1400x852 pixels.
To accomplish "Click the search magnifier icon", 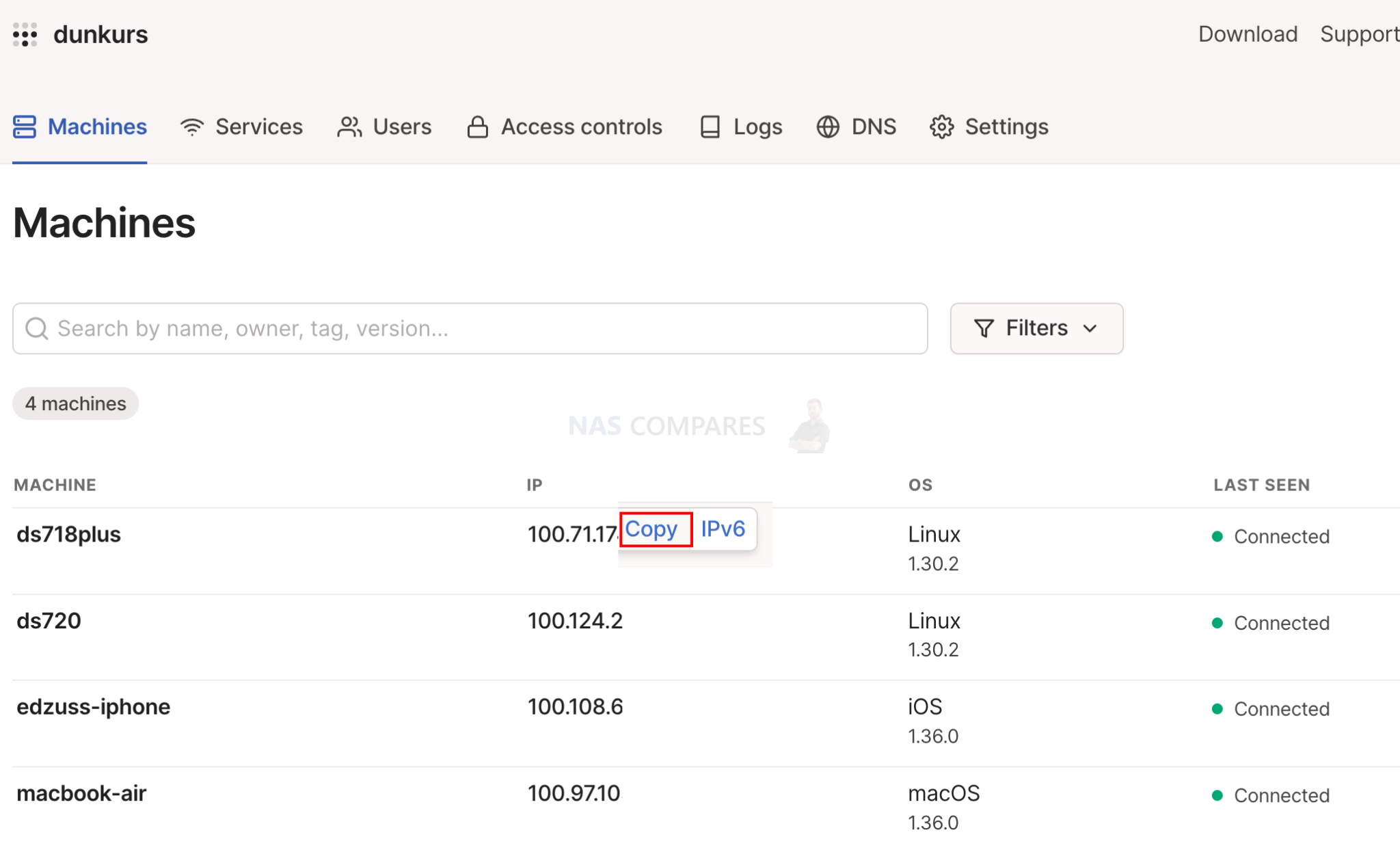I will click(37, 328).
